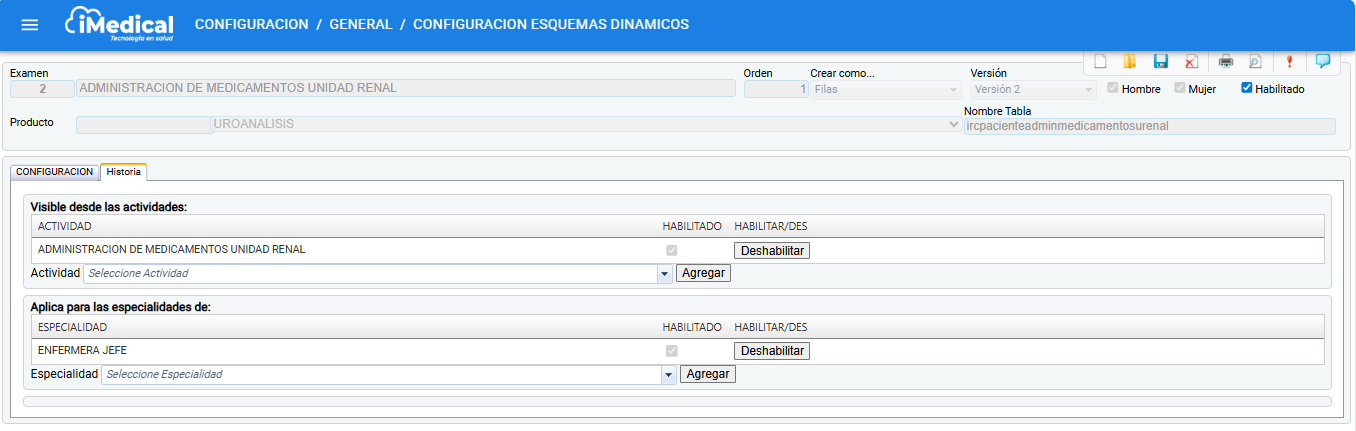
Task: Click Deshabilitar for ENFERMERA JEFE
Action: (x=771, y=351)
